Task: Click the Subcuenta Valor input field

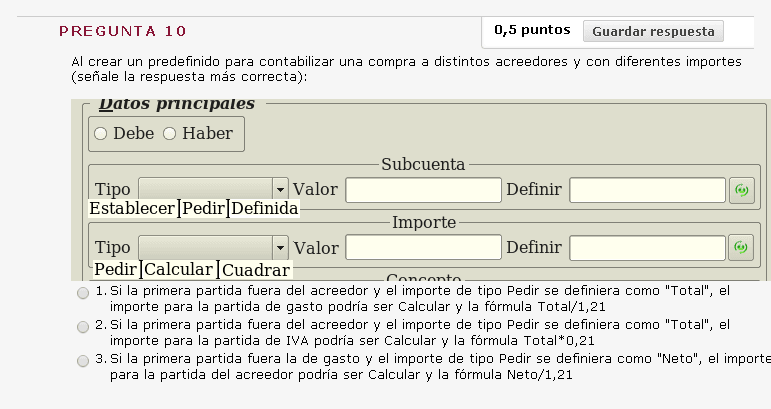Action: pyautogui.click(x=423, y=189)
